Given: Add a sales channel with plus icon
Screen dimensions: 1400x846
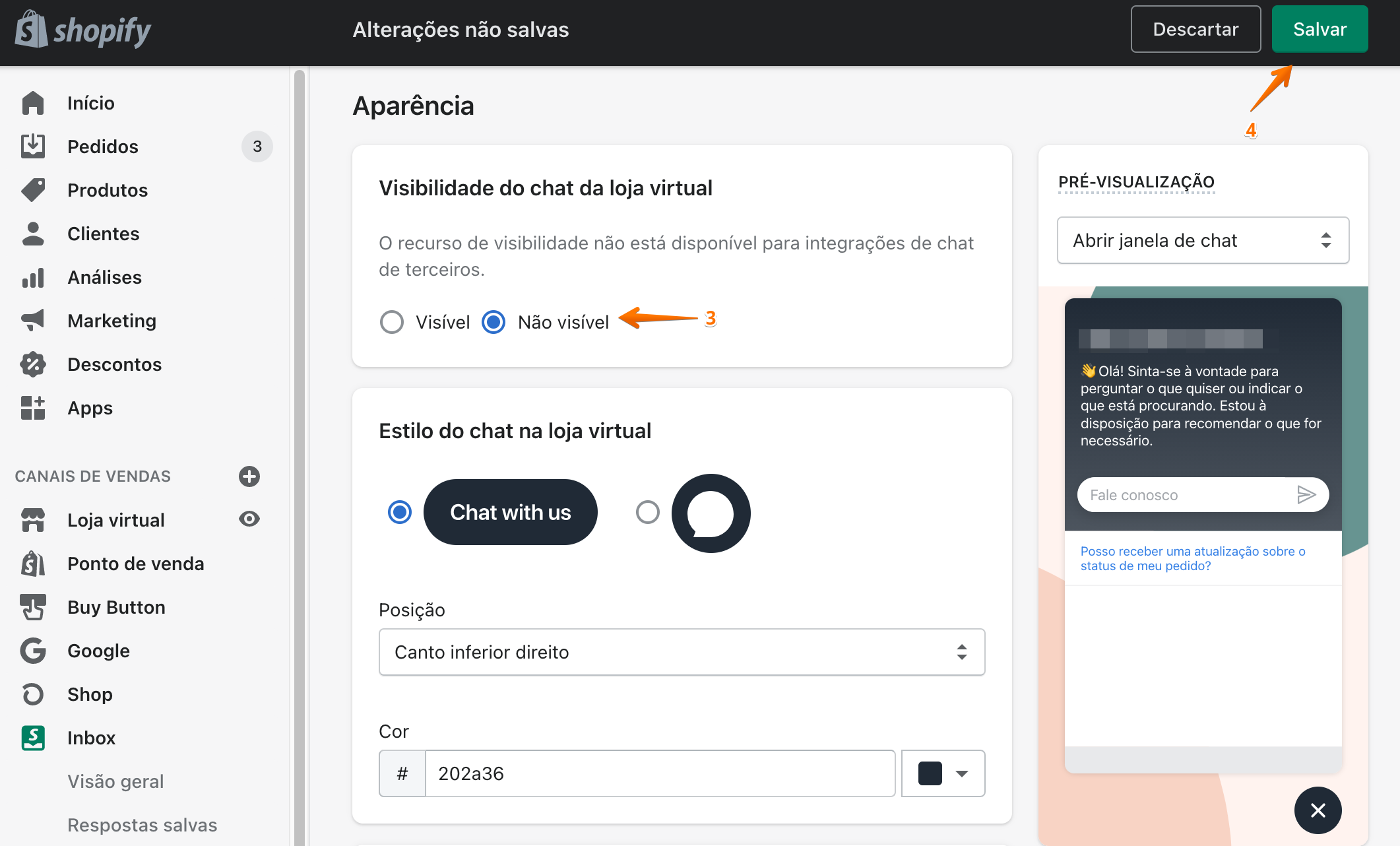Looking at the screenshot, I should [249, 476].
